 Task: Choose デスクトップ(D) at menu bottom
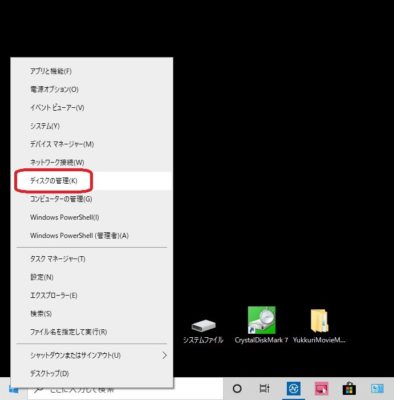(x=92, y=373)
